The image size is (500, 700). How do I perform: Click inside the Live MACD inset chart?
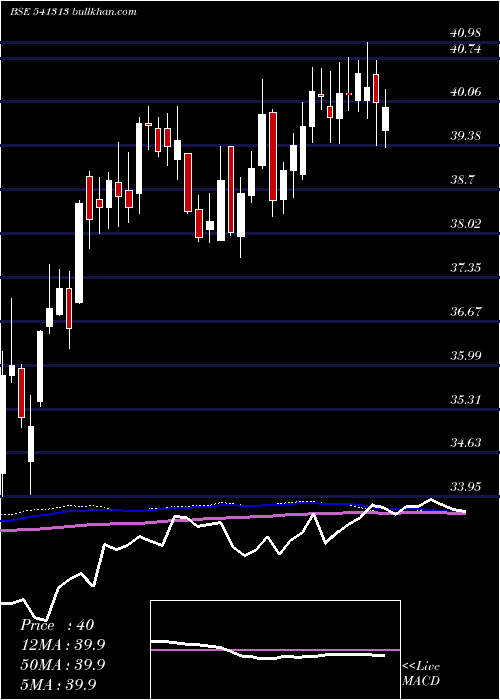pos(275,650)
